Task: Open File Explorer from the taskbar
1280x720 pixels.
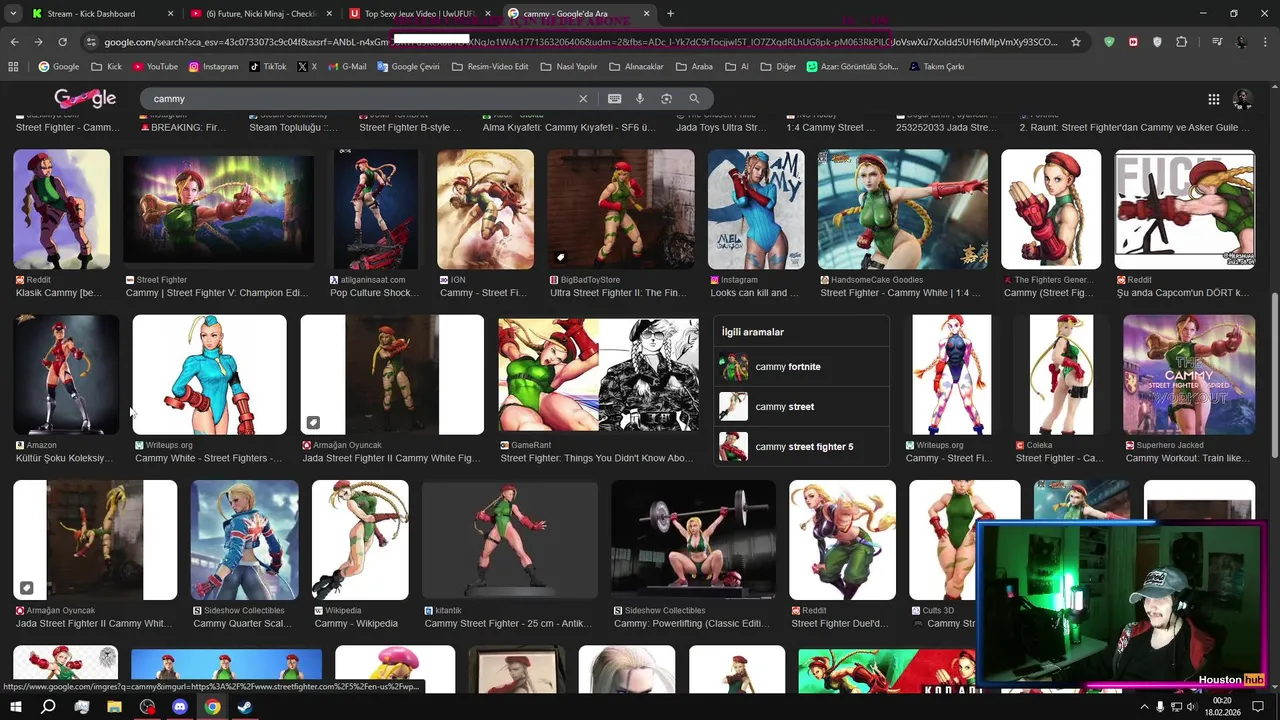Action: (x=114, y=707)
